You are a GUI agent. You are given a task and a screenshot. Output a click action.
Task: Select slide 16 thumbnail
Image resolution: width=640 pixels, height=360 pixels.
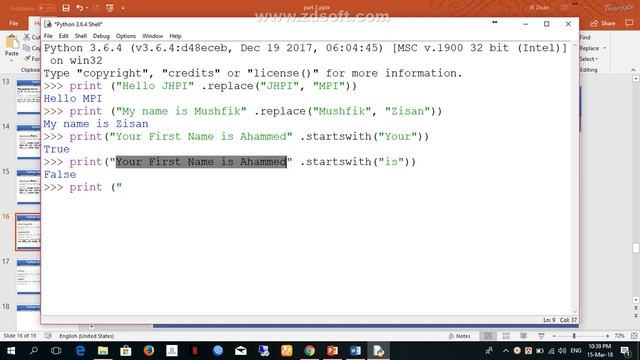click(28, 231)
